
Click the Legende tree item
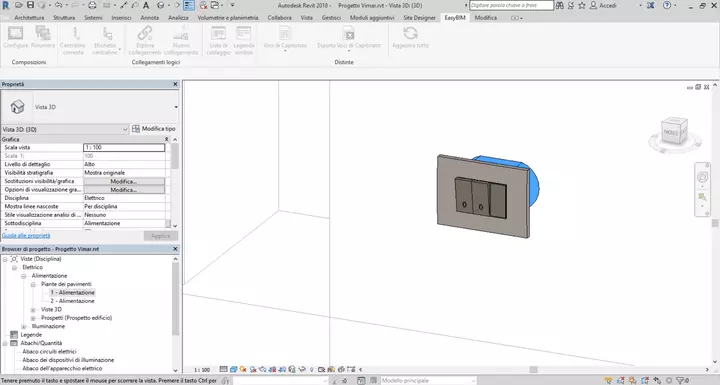[31, 335]
